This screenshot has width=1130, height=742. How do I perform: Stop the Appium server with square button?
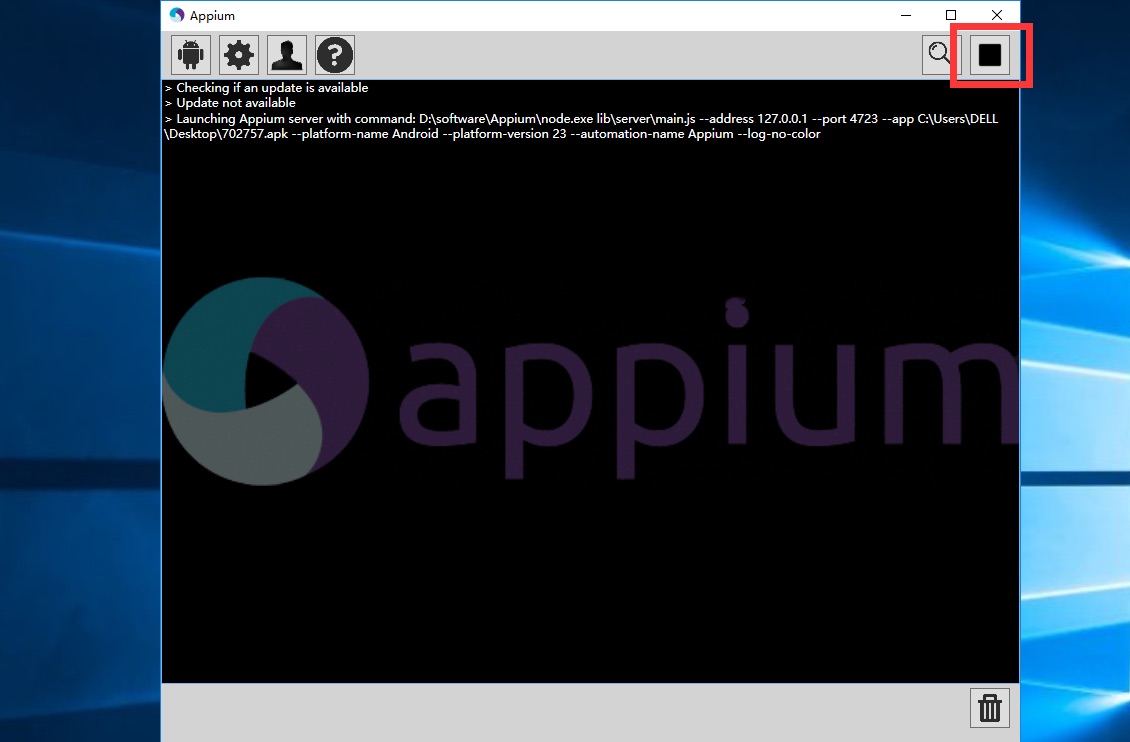(989, 55)
